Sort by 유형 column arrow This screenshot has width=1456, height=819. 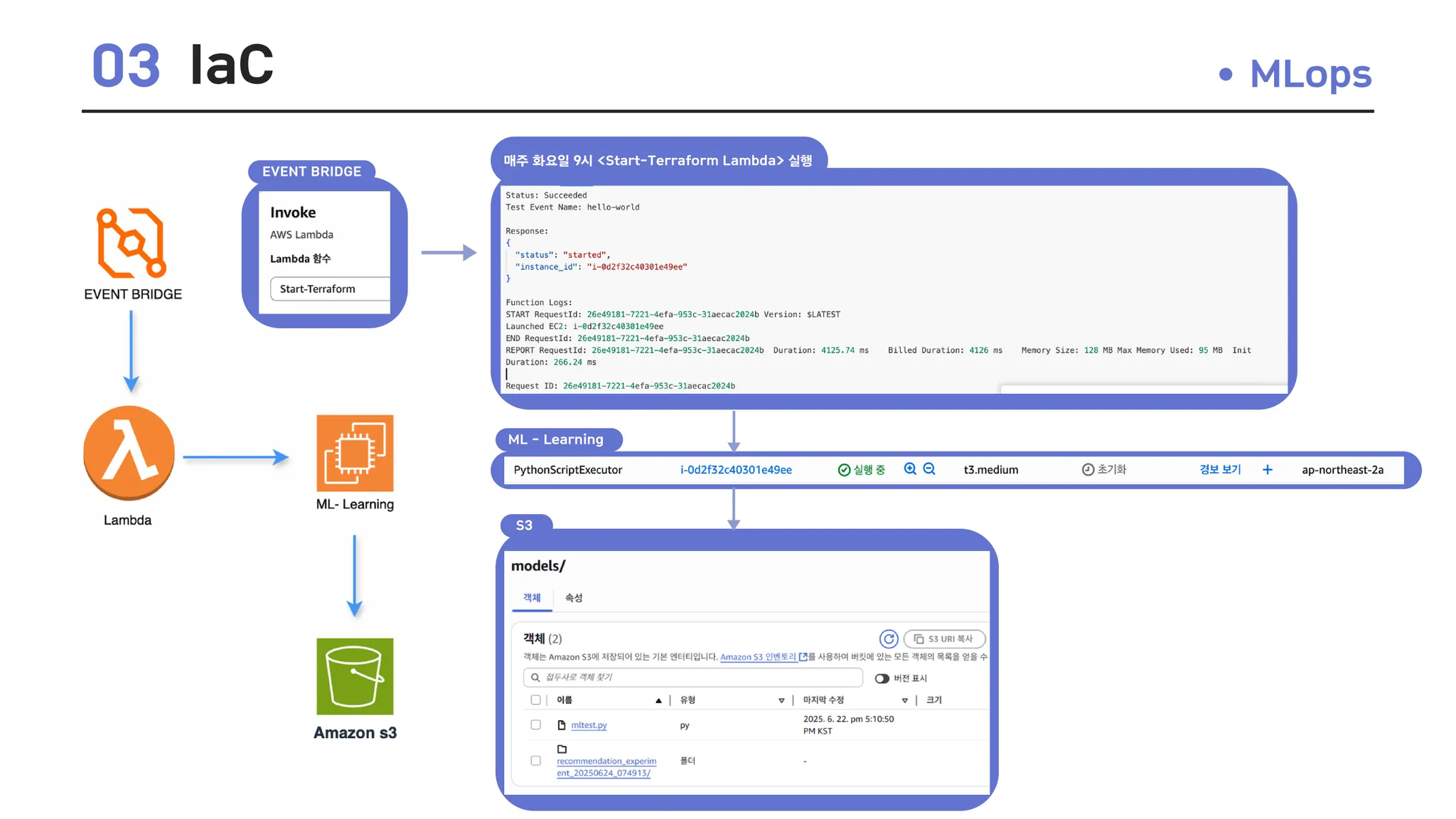coord(781,700)
